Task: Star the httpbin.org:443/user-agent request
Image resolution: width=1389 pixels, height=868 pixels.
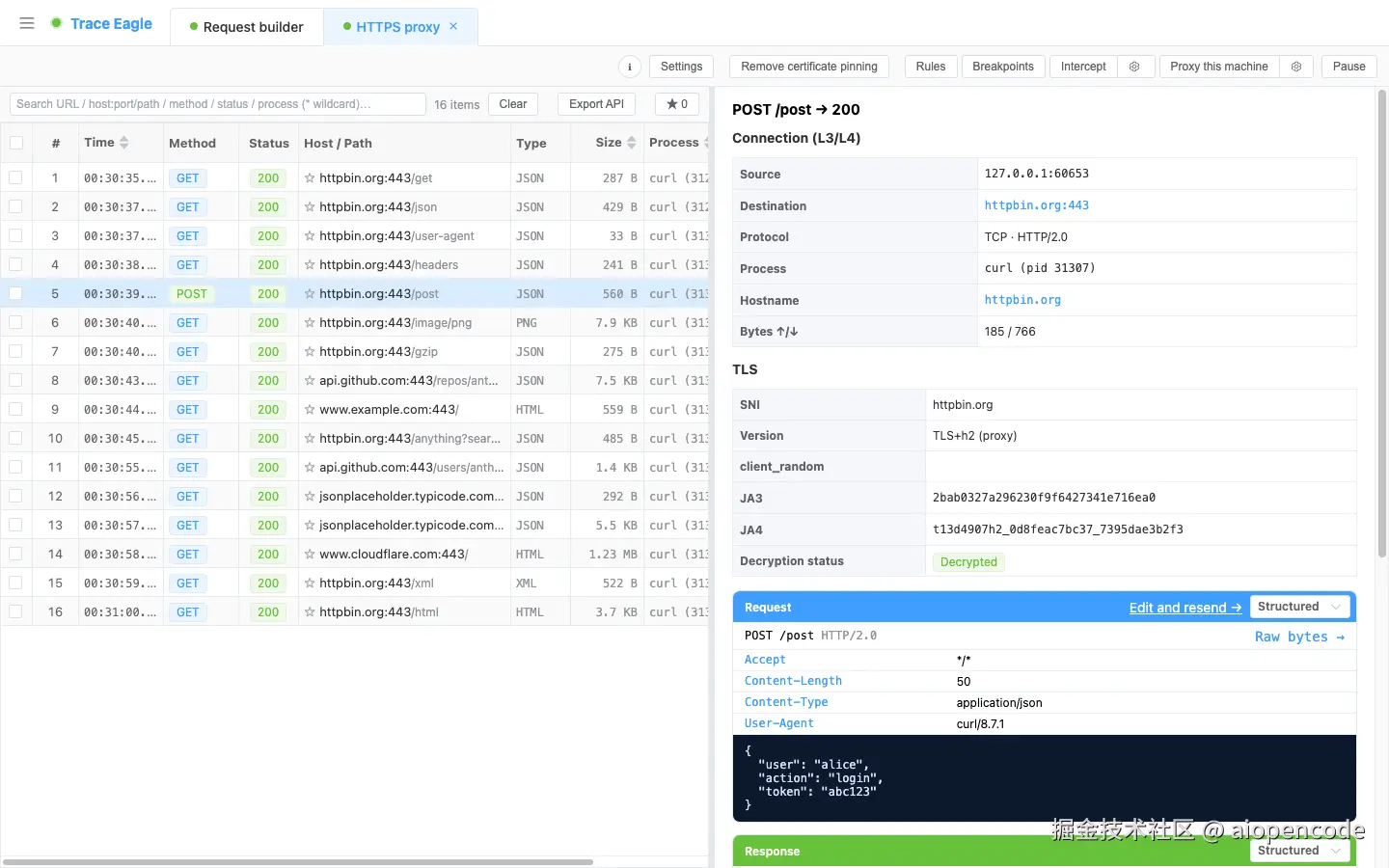Action: (x=310, y=236)
